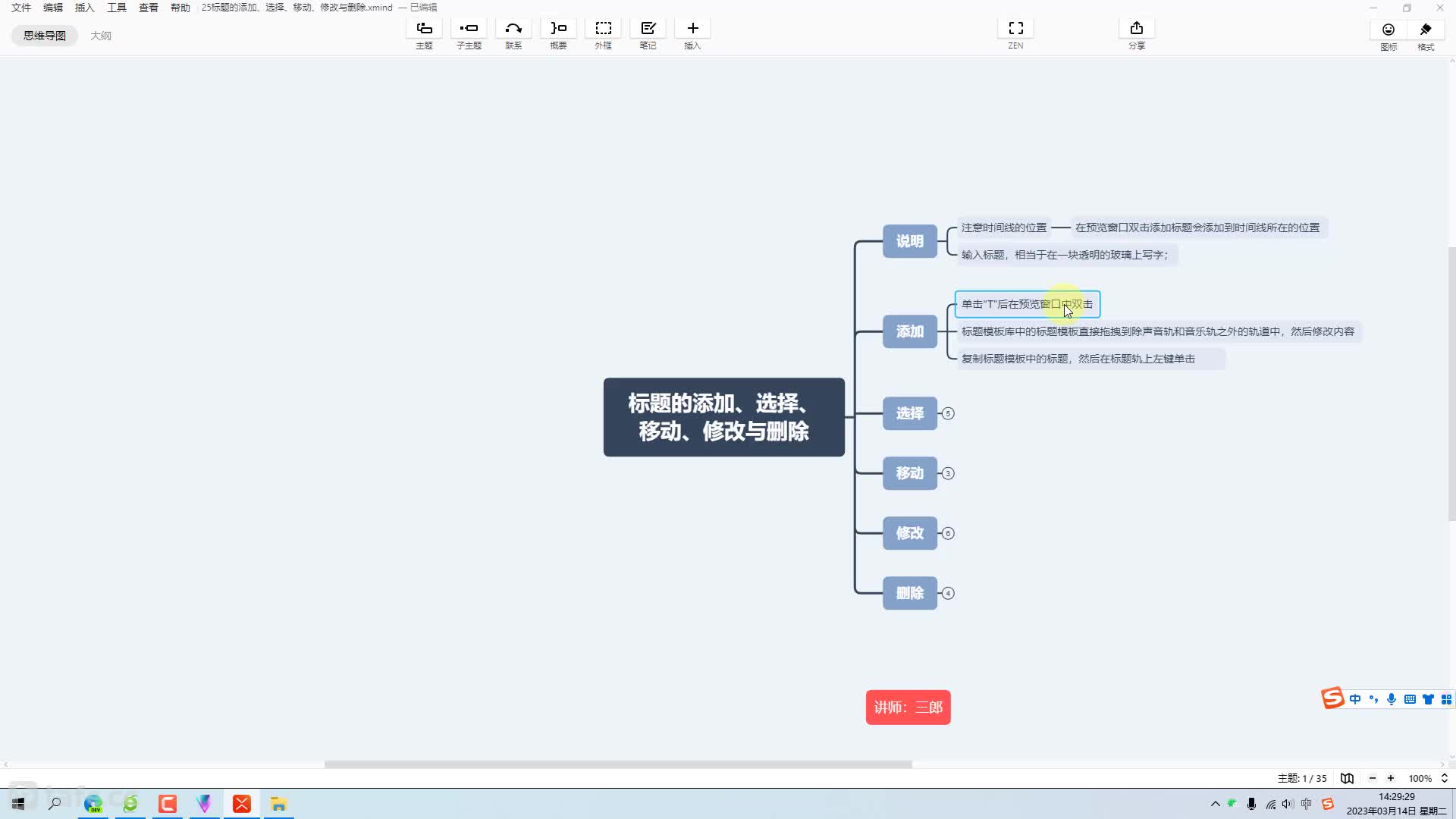Click the 主题 (Topic) toolbar icon
This screenshot has width=1456, height=819.
pos(424,29)
